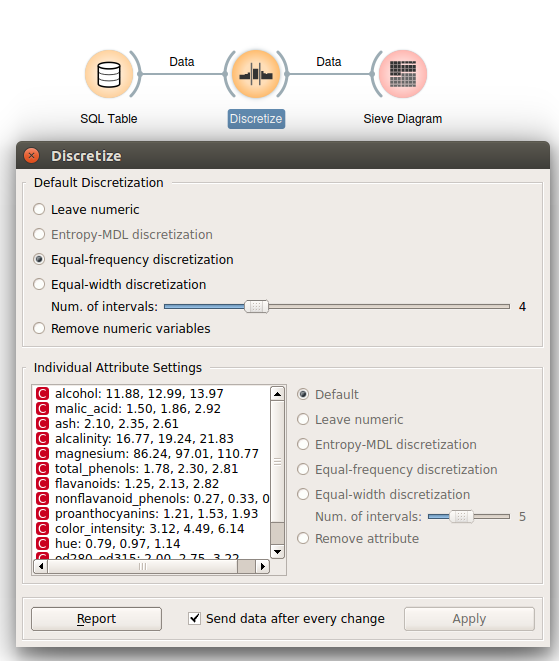Select the proanthocyanins attribute row
559x661 pixels.
pos(151,513)
